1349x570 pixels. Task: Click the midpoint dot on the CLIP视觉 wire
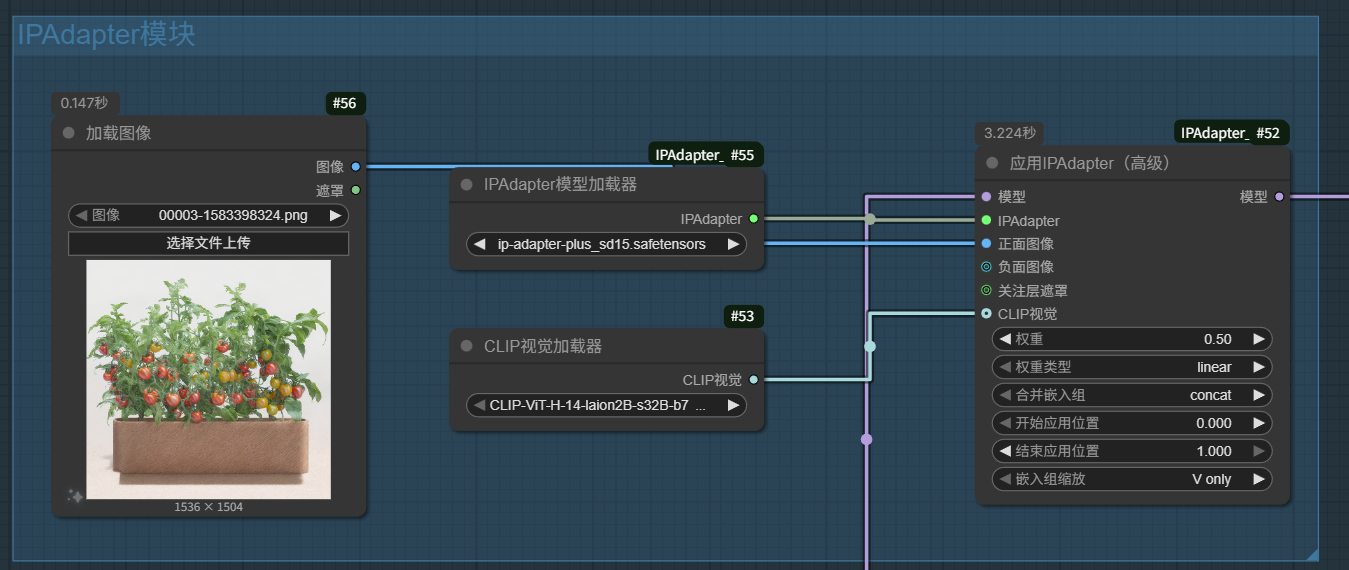[x=870, y=346]
